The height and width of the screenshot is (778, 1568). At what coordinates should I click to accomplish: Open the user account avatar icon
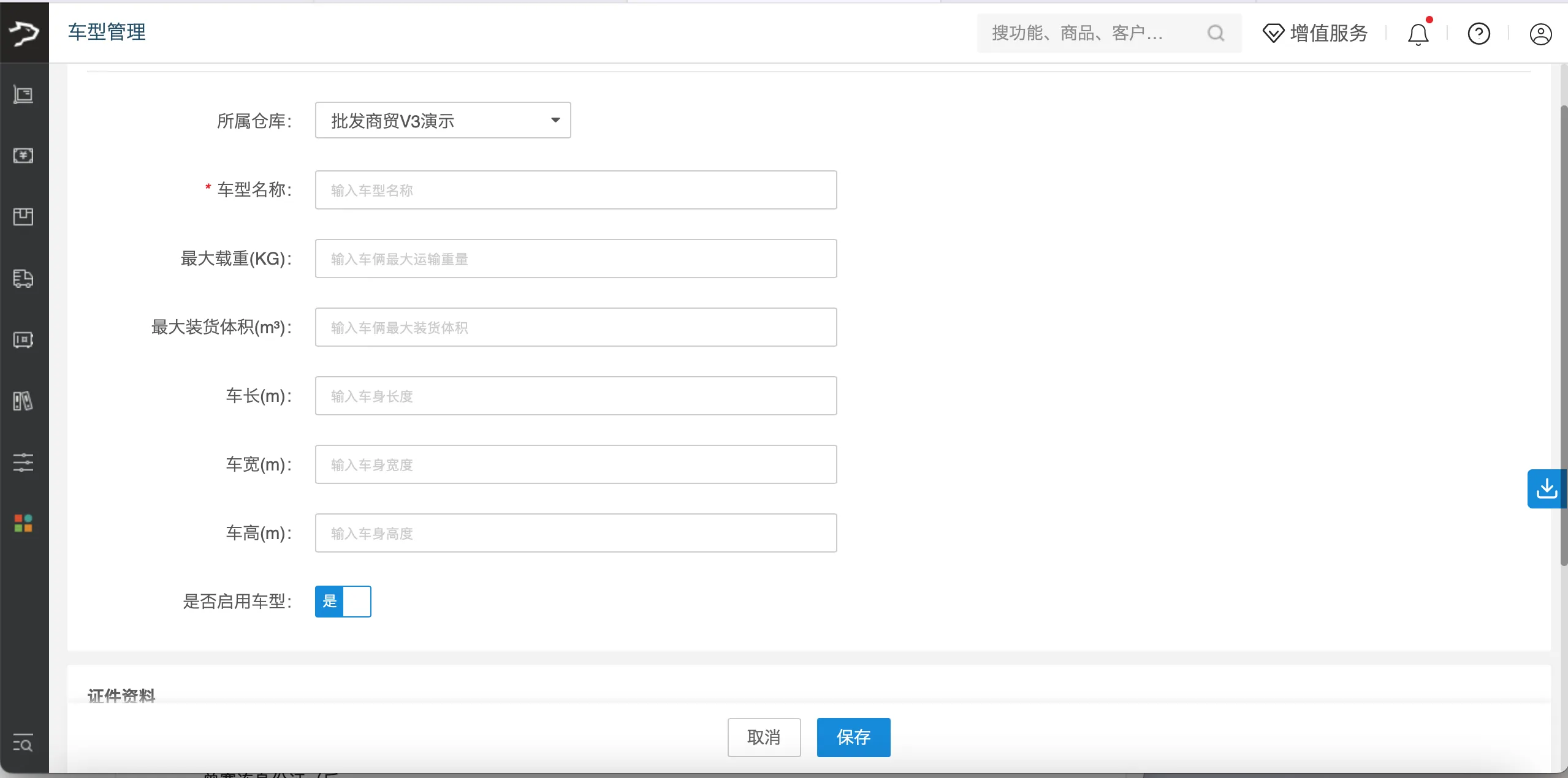pyautogui.click(x=1540, y=34)
